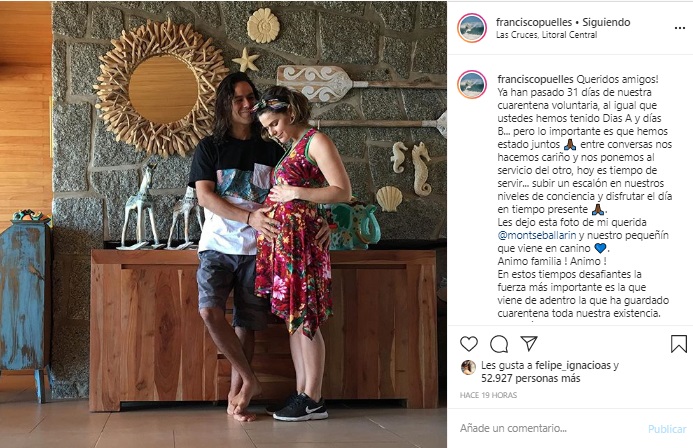Click the caption text block
Screen dimensions: 693x448
pyautogui.click(x=585, y=197)
